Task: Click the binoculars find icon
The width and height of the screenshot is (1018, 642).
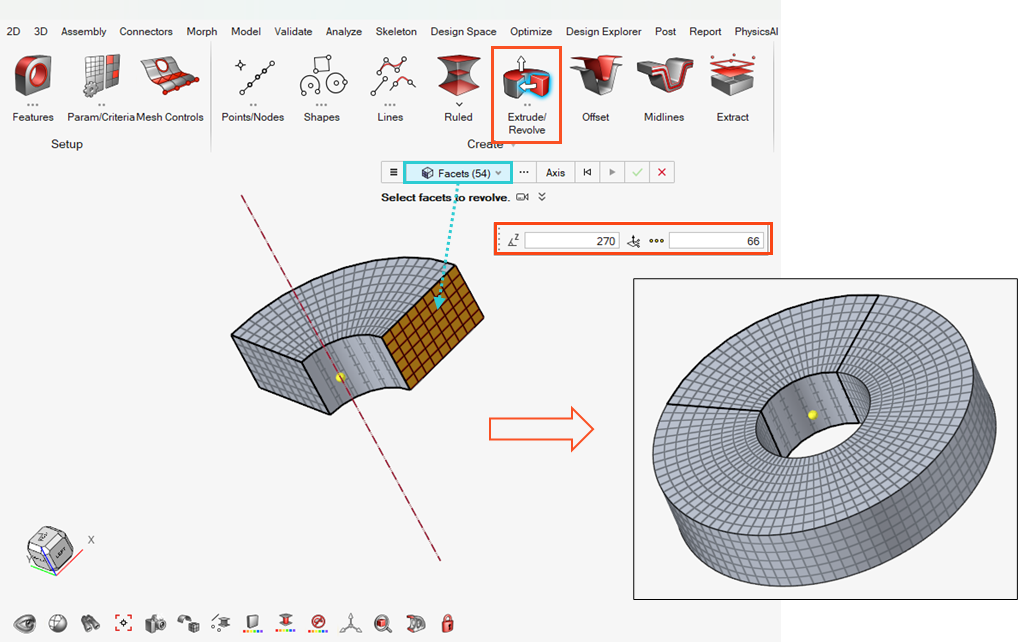Action: pyautogui.click(x=90, y=624)
